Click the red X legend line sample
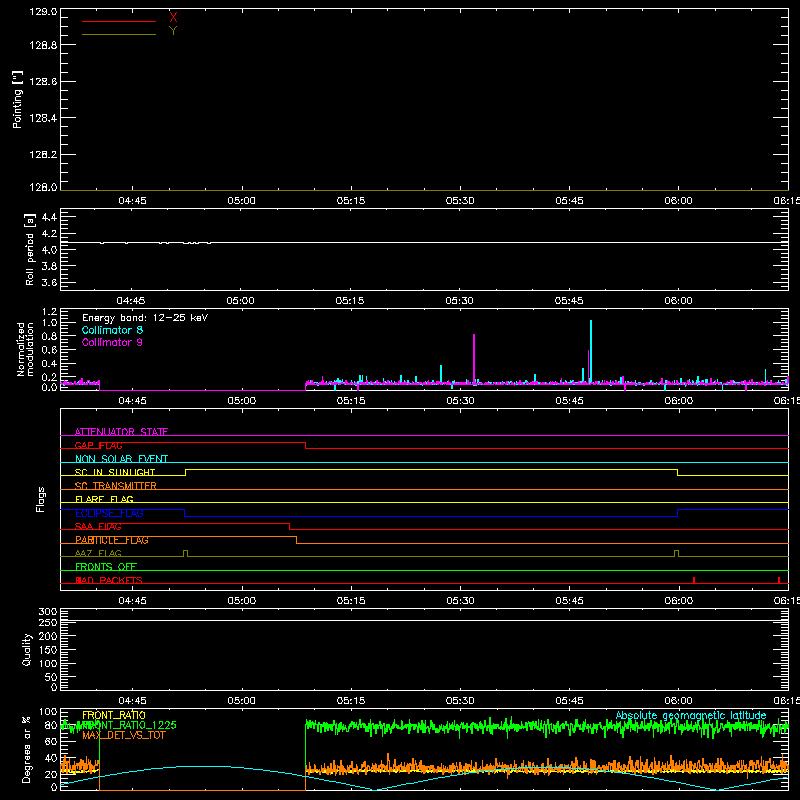Screen dimensions: 800x800 click(119, 21)
